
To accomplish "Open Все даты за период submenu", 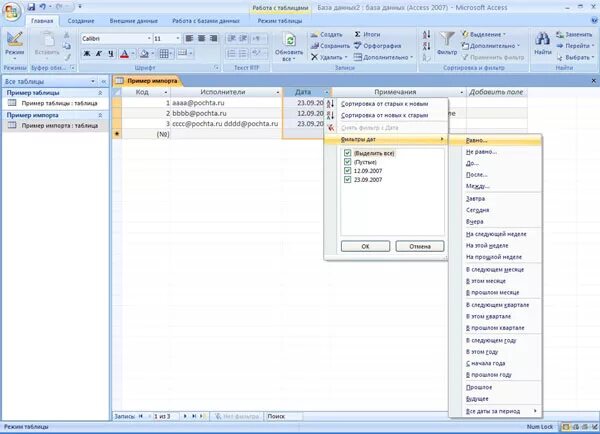I will tap(495, 411).
